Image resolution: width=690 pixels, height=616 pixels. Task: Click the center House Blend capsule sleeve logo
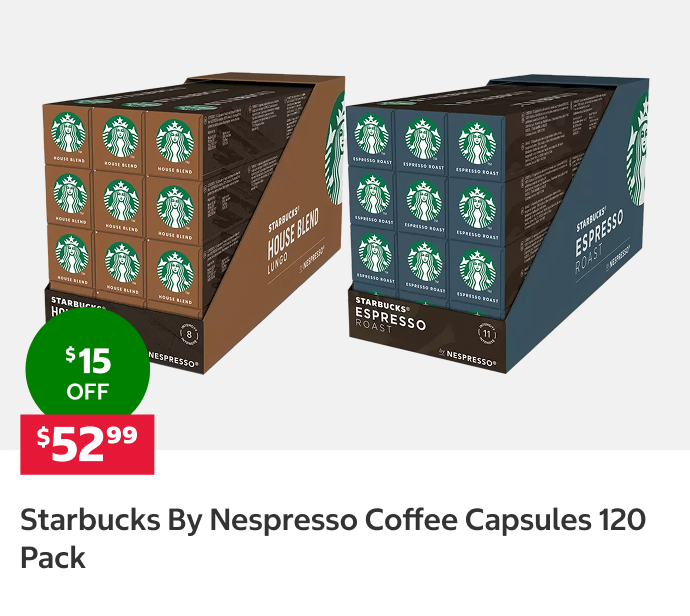pyautogui.click(x=121, y=200)
